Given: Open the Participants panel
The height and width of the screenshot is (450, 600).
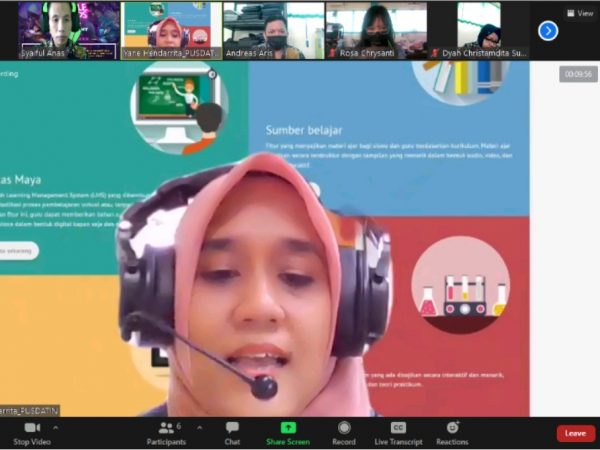Looking at the screenshot, I should pos(166,433).
